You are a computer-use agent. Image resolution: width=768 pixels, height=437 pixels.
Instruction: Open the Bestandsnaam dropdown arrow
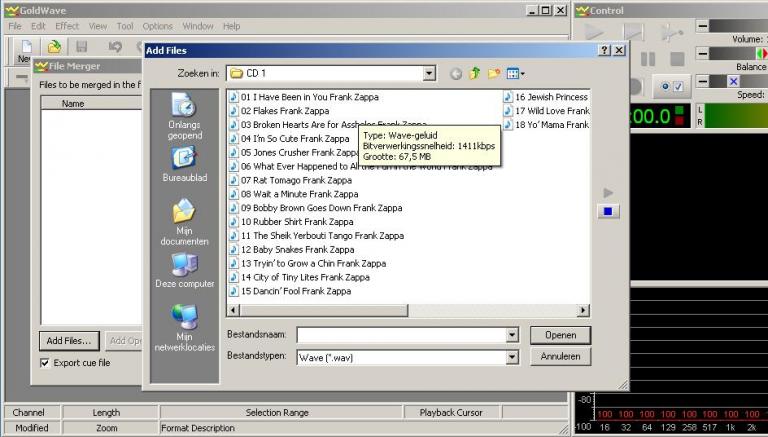click(x=512, y=335)
